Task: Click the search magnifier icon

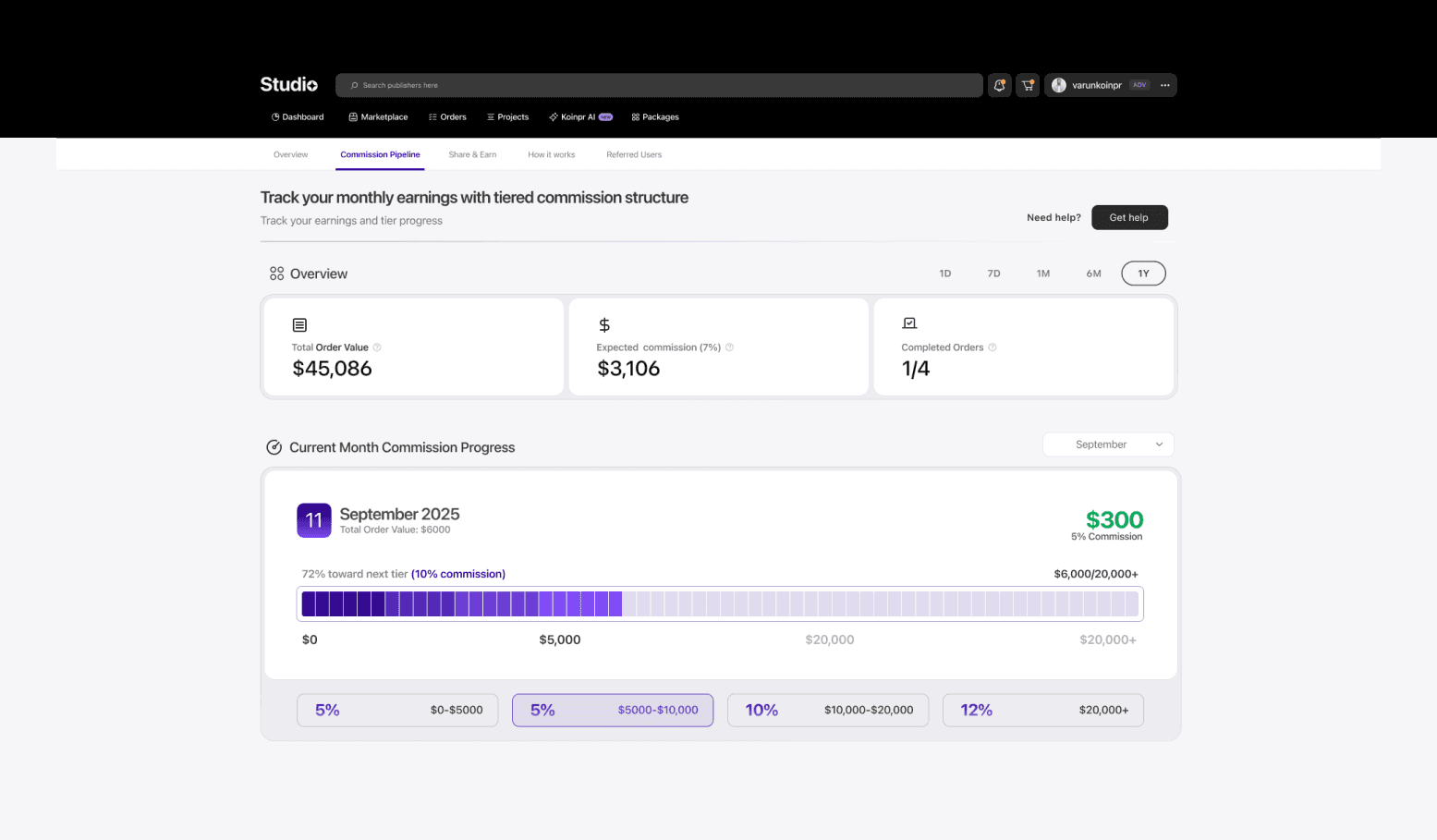Action: tap(354, 85)
